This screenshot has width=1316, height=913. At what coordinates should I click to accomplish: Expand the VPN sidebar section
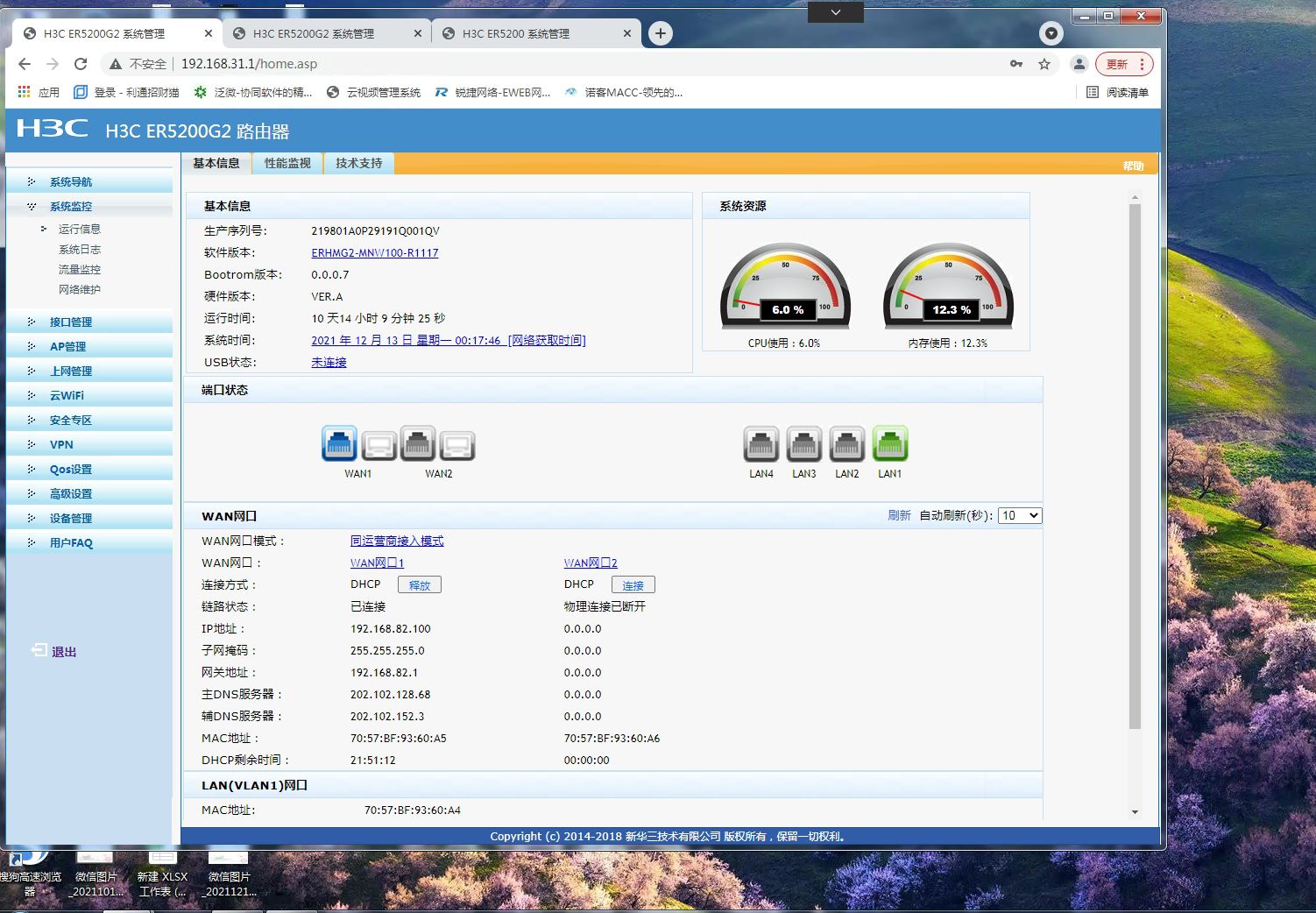click(x=61, y=445)
